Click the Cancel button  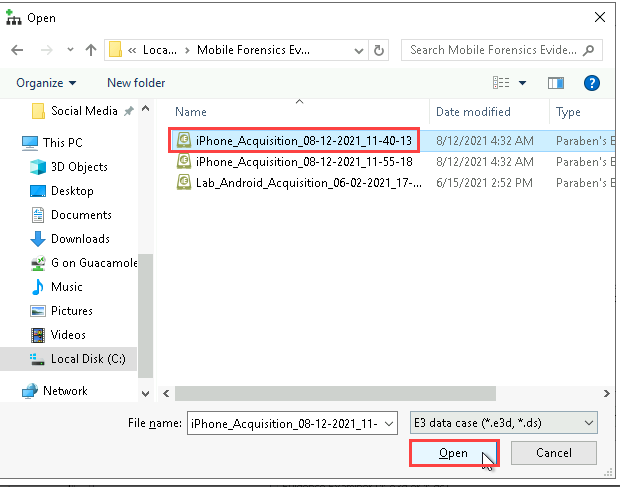coord(554,453)
